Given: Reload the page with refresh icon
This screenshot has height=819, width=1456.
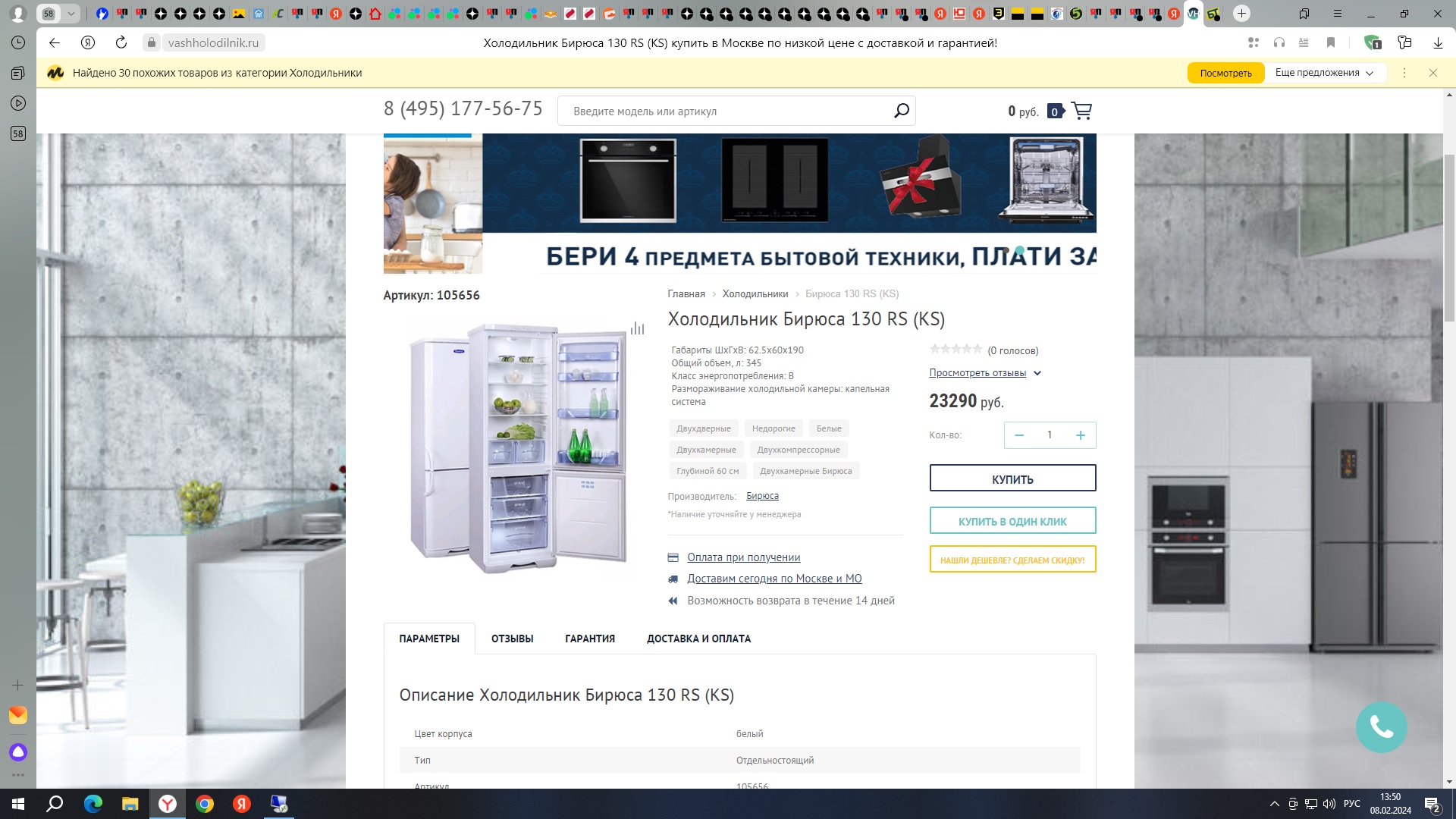Looking at the screenshot, I should [121, 43].
